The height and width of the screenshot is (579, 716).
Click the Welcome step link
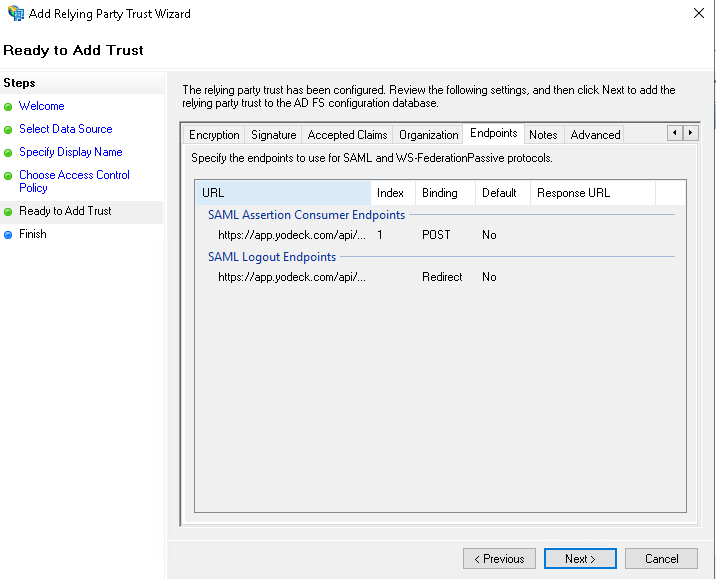(41, 106)
